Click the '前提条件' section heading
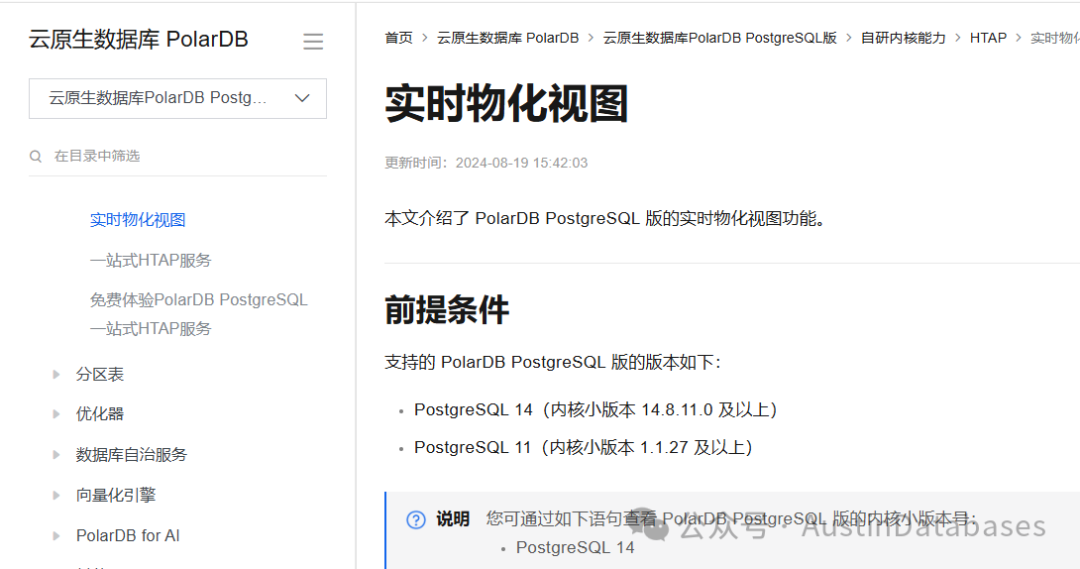The image size is (1080, 569). point(447,310)
